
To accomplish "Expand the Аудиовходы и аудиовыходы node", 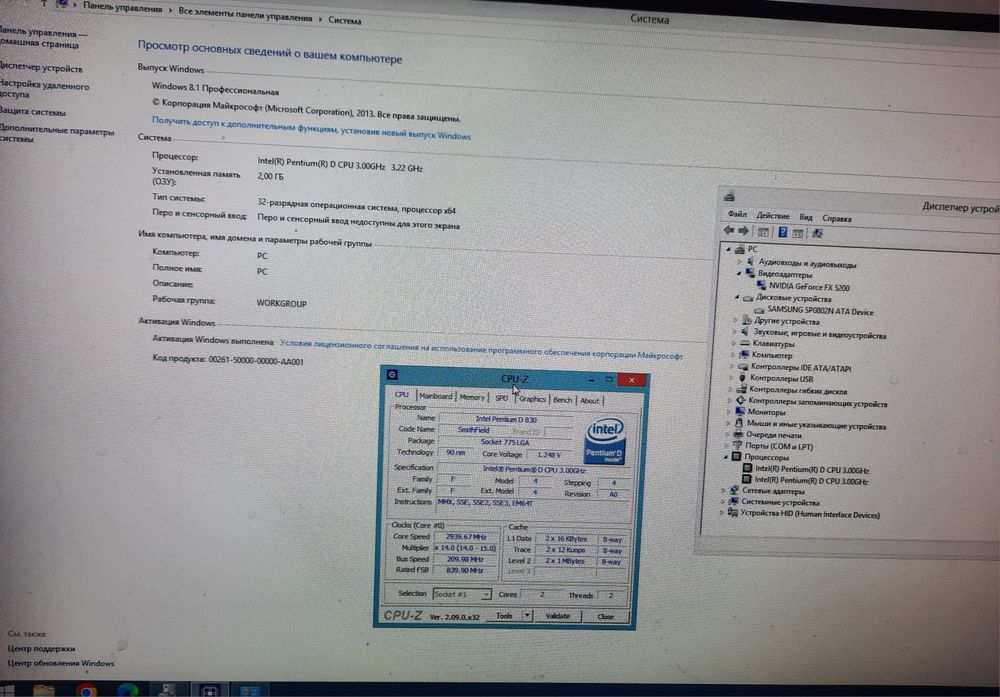I will 740,261.
